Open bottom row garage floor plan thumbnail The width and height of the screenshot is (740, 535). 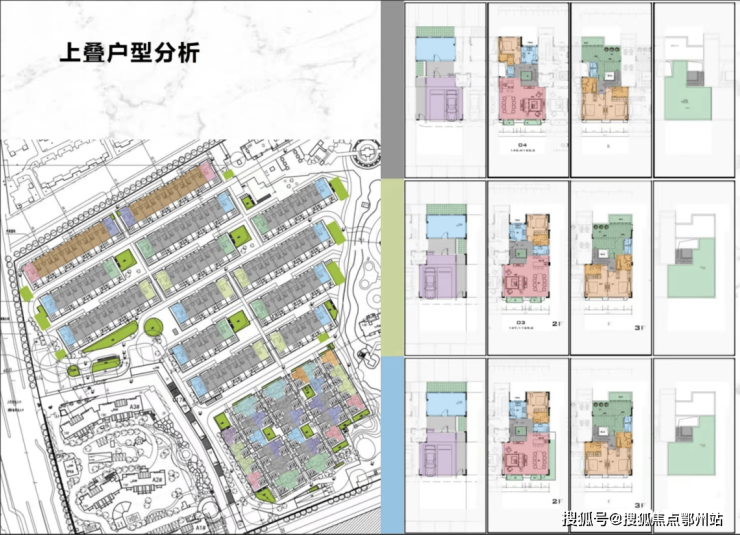(445, 445)
